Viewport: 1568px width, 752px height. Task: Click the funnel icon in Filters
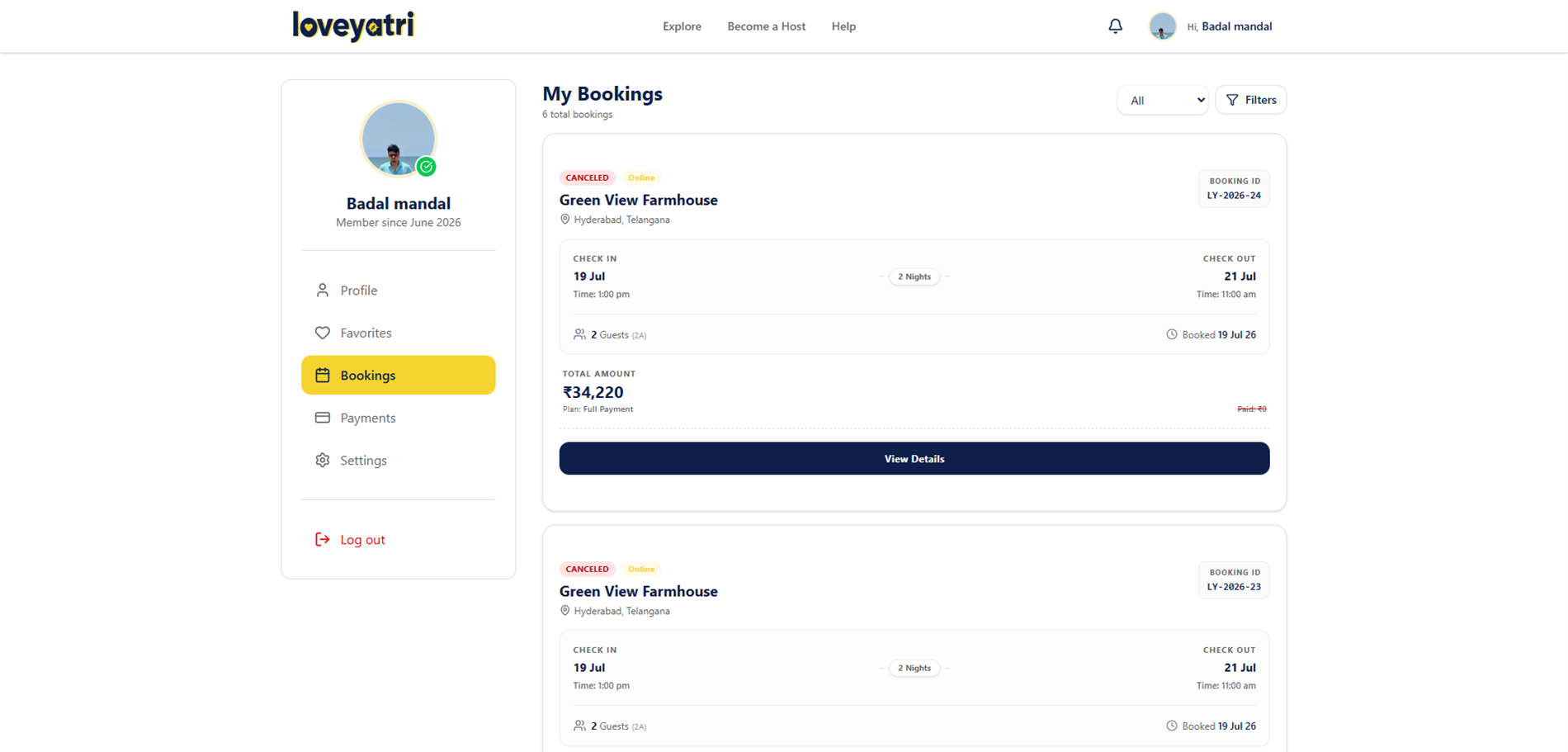pyautogui.click(x=1232, y=100)
